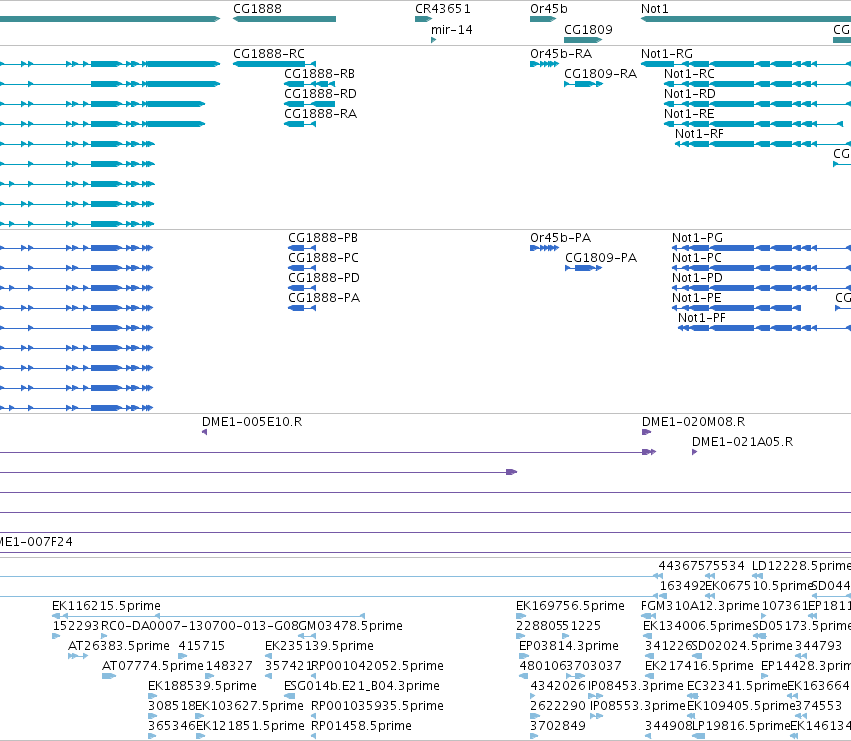This screenshot has height=741, width=851.
Task: Click the Not1-PG label
Action: [x=697, y=238]
